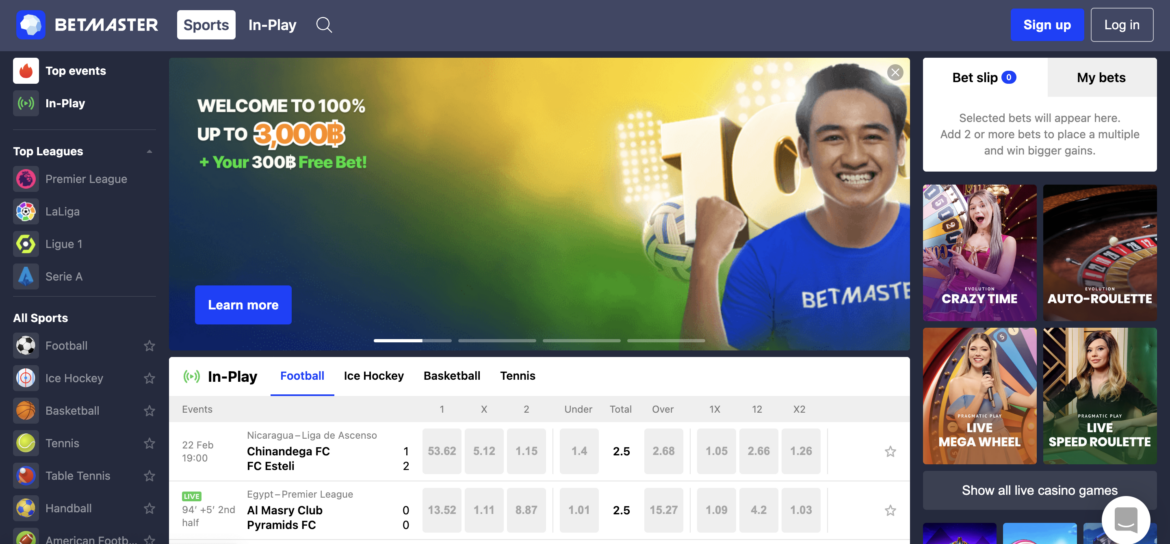Image resolution: width=1170 pixels, height=544 pixels.
Task: Select the Ice Hockey in-play tab
Action: tap(374, 376)
